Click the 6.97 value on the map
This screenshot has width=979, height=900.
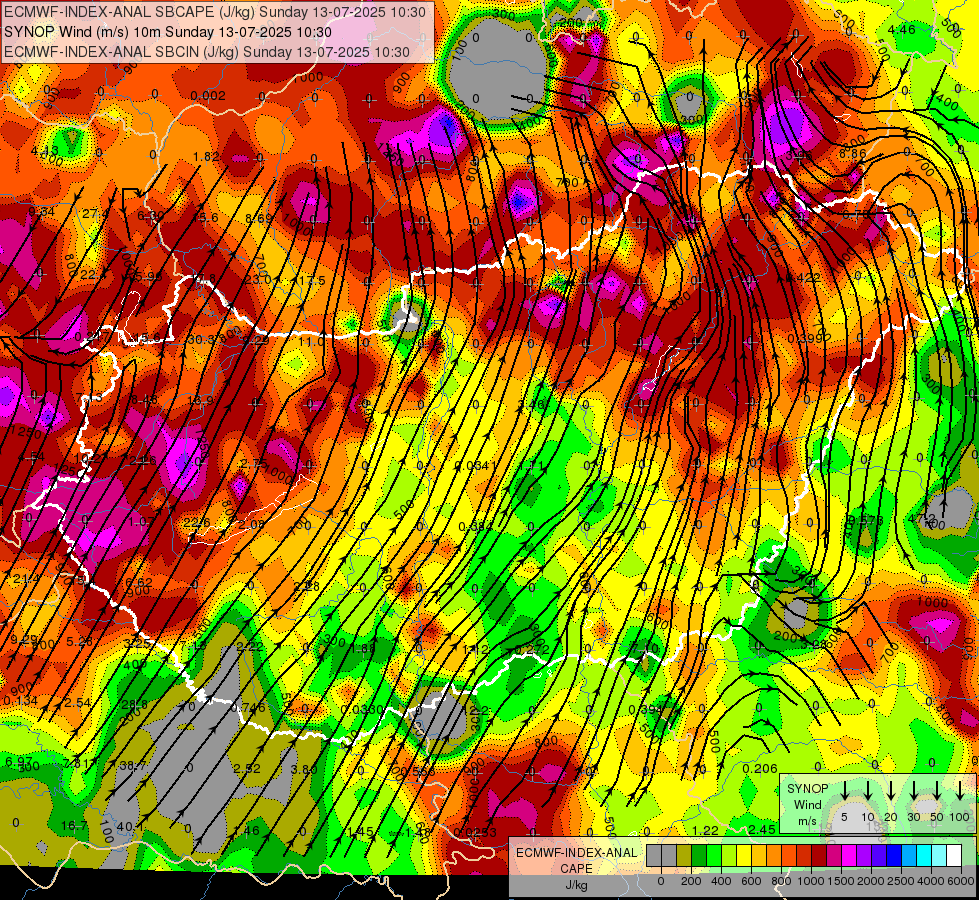point(19,761)
